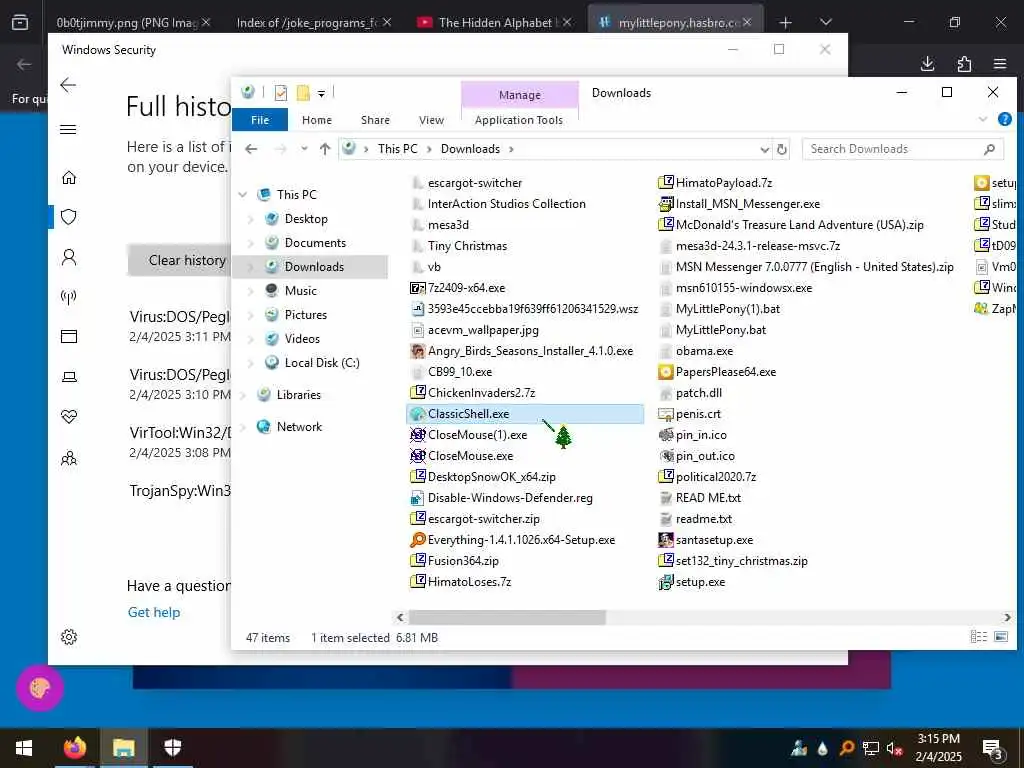Click the Properties icon in Explorer quick access toolbar
Image resolution: width=1024 pixels, height=768 pixels.
pyautogui.click(x=281, y=93)
